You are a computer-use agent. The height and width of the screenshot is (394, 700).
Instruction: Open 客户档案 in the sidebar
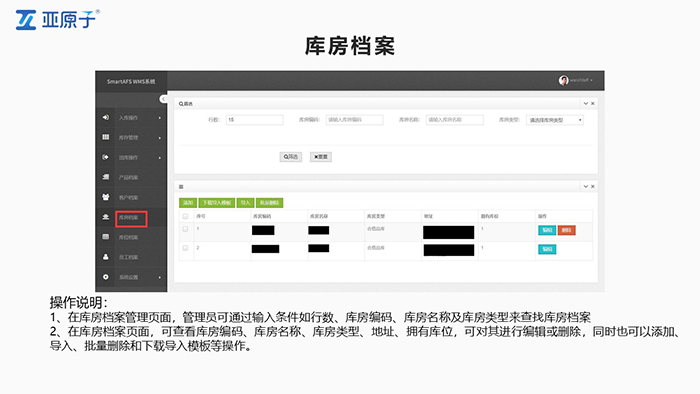click(129, 198)
